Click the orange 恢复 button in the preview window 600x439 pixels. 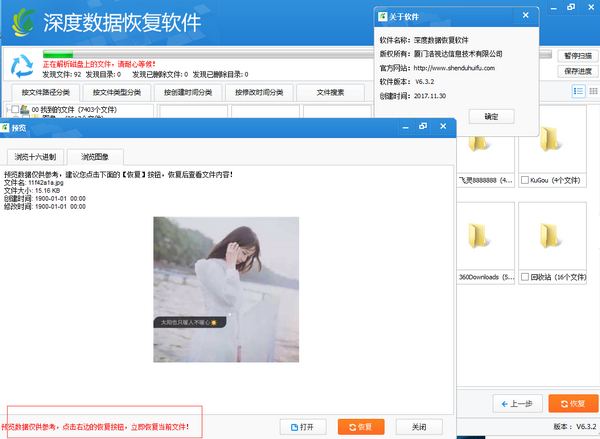pyautogui.click(x=360, y=426)
